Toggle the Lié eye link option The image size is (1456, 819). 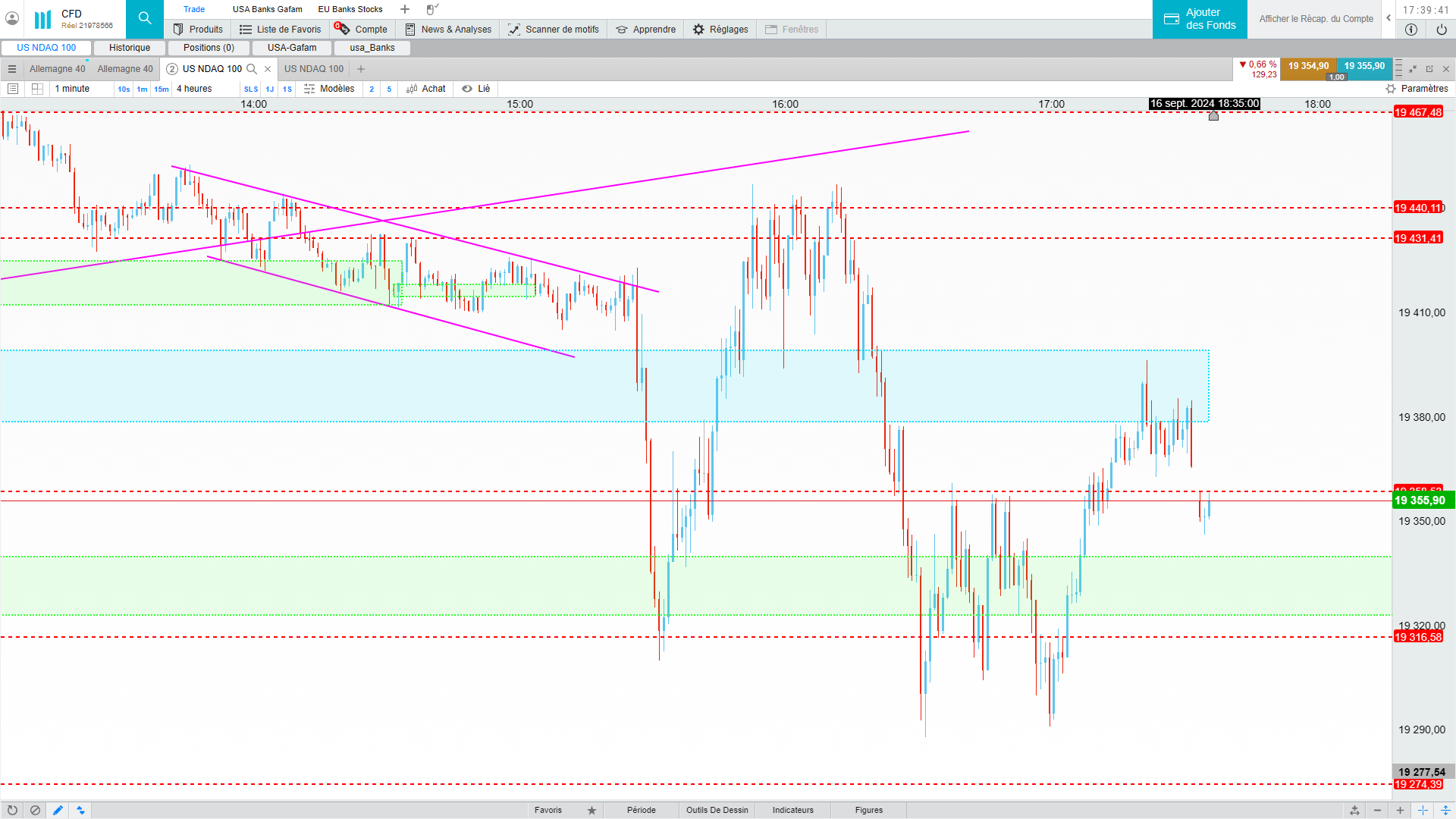point(476,89)
